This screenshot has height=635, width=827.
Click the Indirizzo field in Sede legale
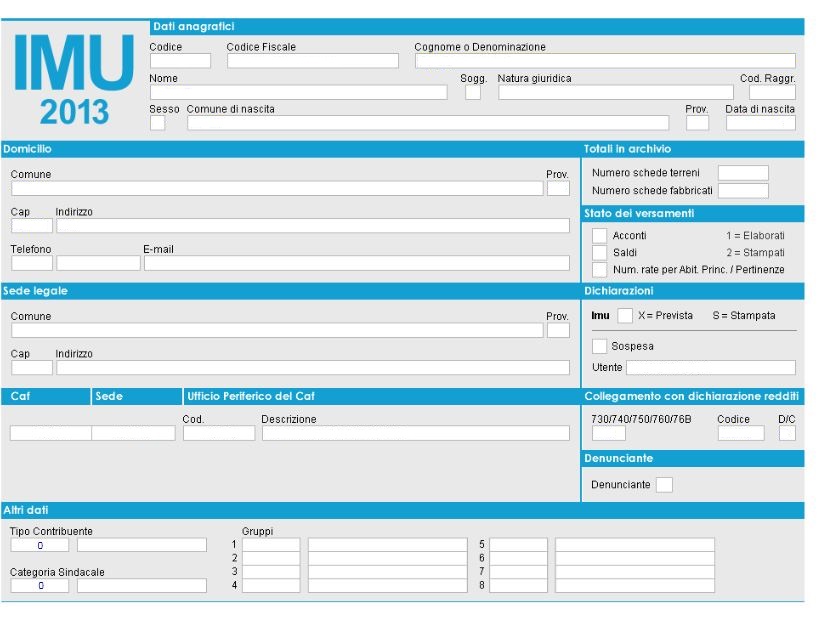point(312,368)
